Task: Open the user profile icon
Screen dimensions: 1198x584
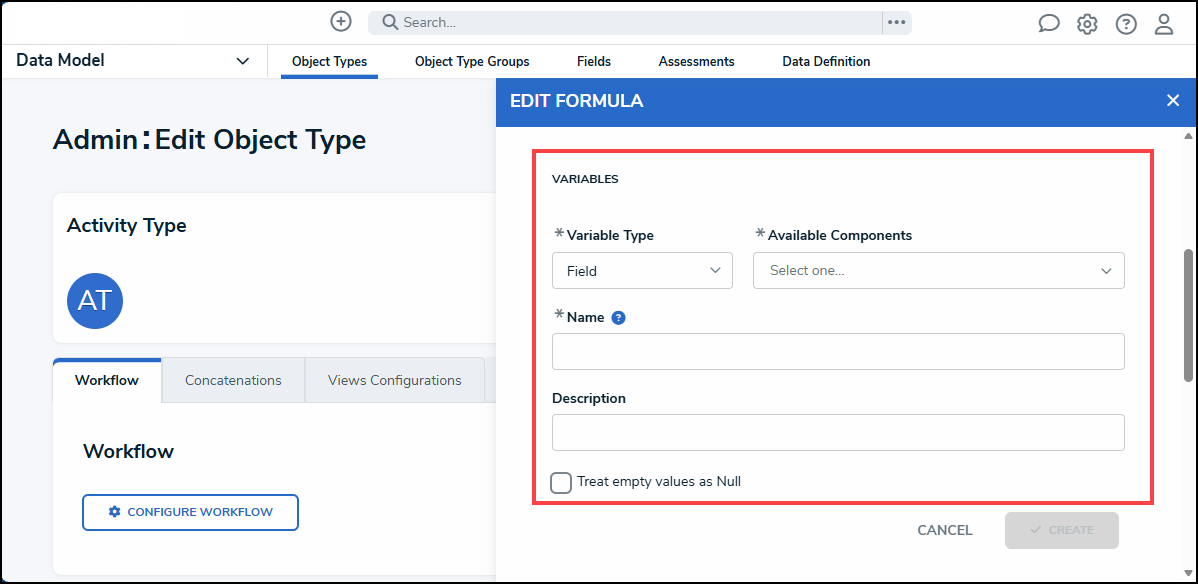Action: pyautogui.click(x=1164, y=24)
